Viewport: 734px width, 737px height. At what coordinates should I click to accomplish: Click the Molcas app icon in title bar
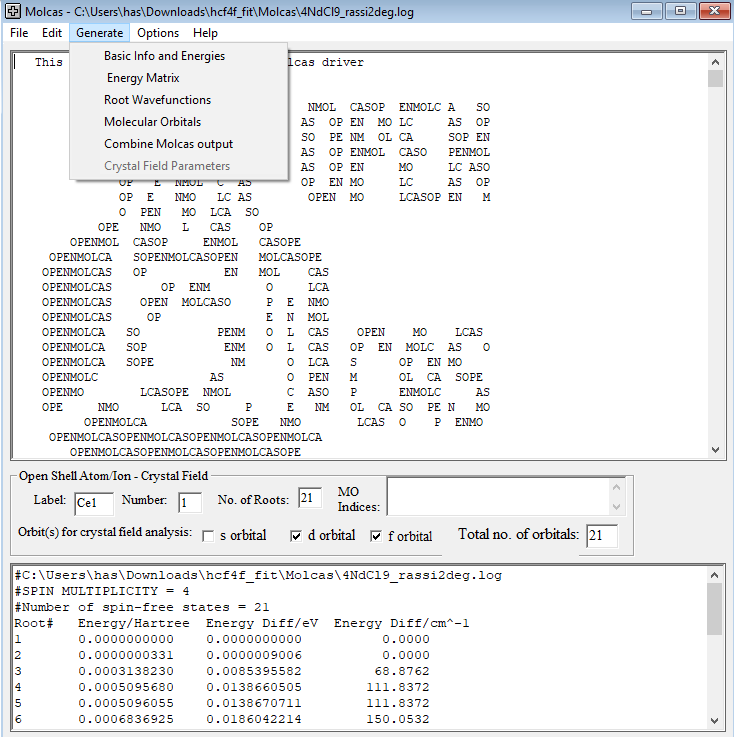[x=13, y=11]
